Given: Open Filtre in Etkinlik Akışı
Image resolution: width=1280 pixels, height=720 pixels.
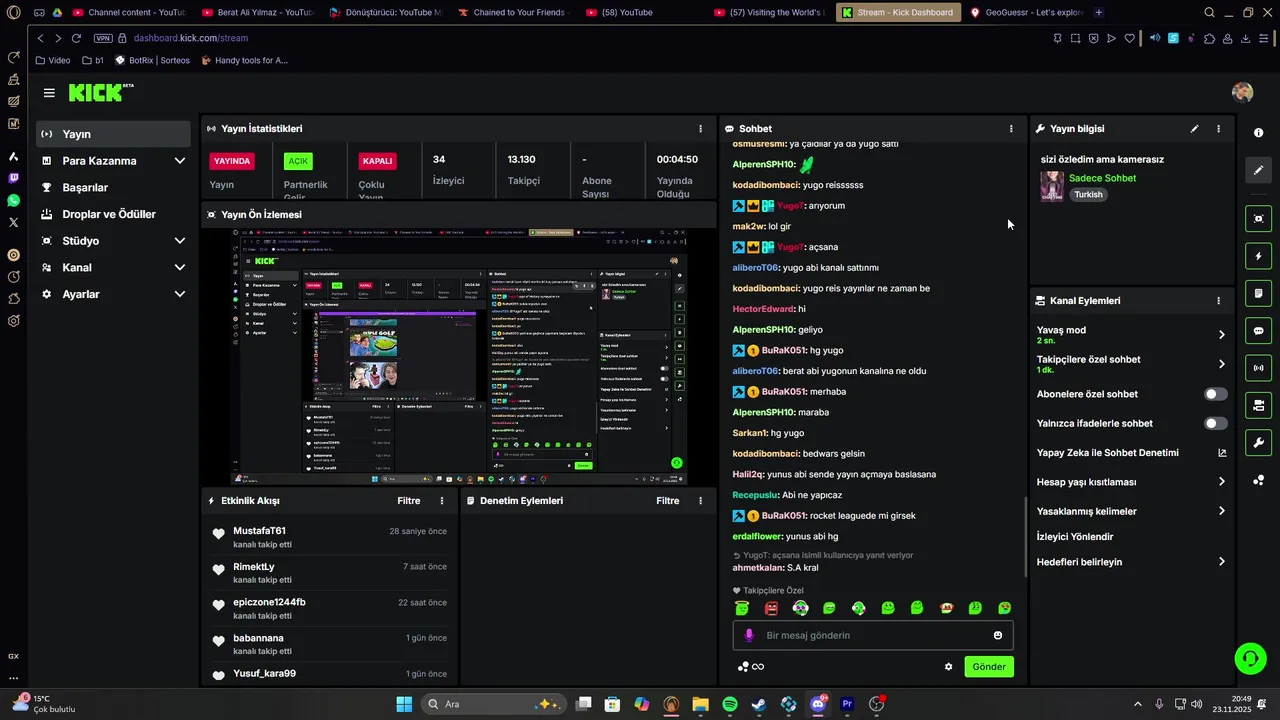Looking at the screenshot, I should pos(408,501).
